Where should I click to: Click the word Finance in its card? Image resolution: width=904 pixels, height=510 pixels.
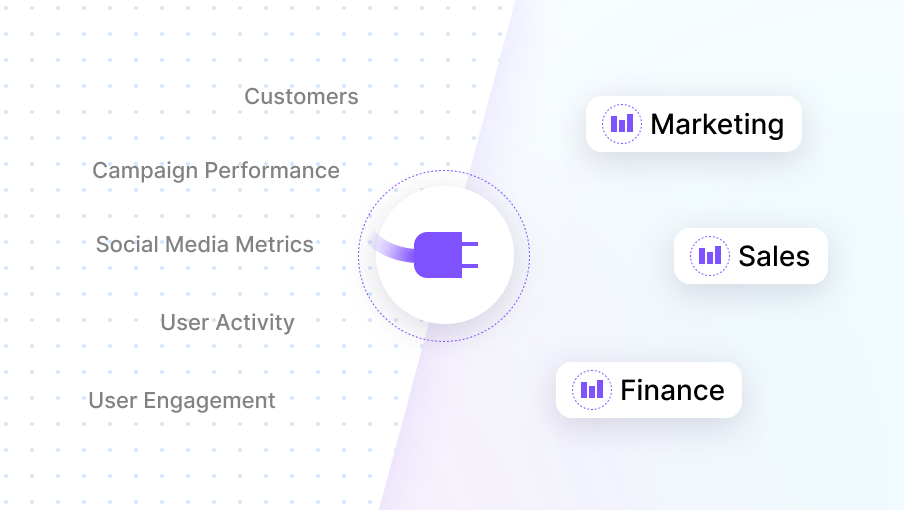(672, 390)
